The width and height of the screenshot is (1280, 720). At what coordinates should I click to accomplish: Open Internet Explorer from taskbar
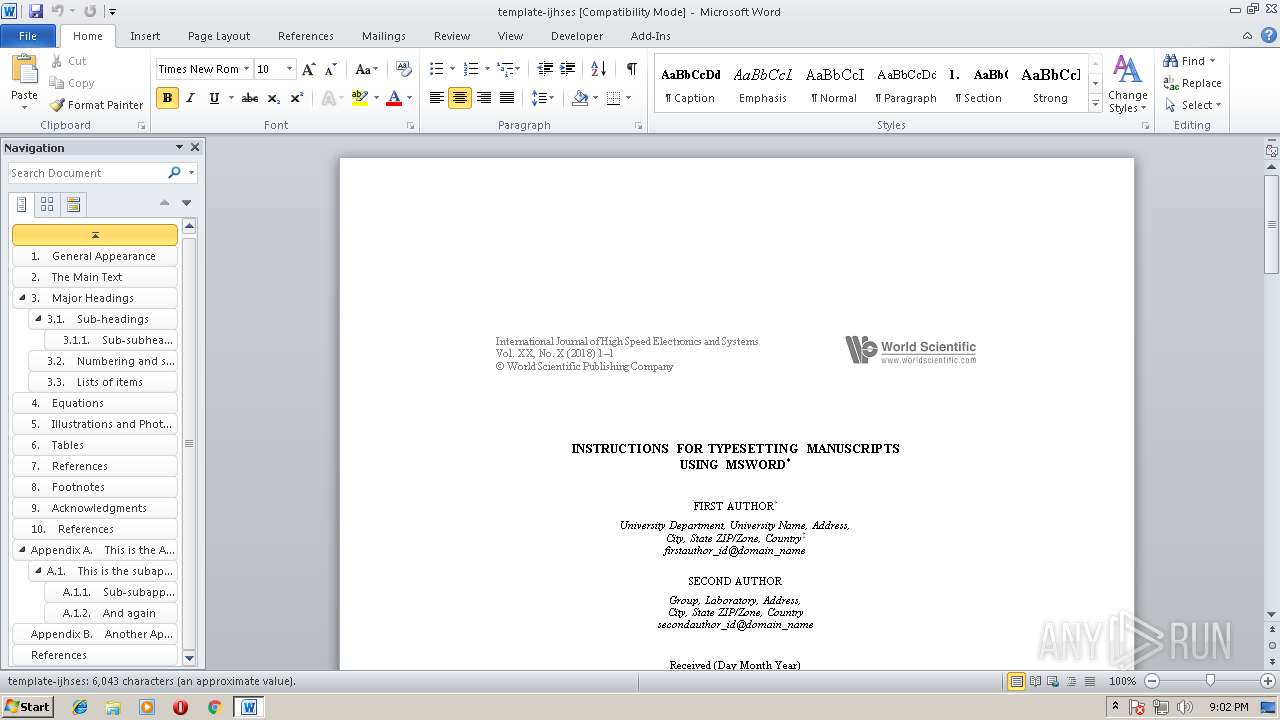pos(80,707)
